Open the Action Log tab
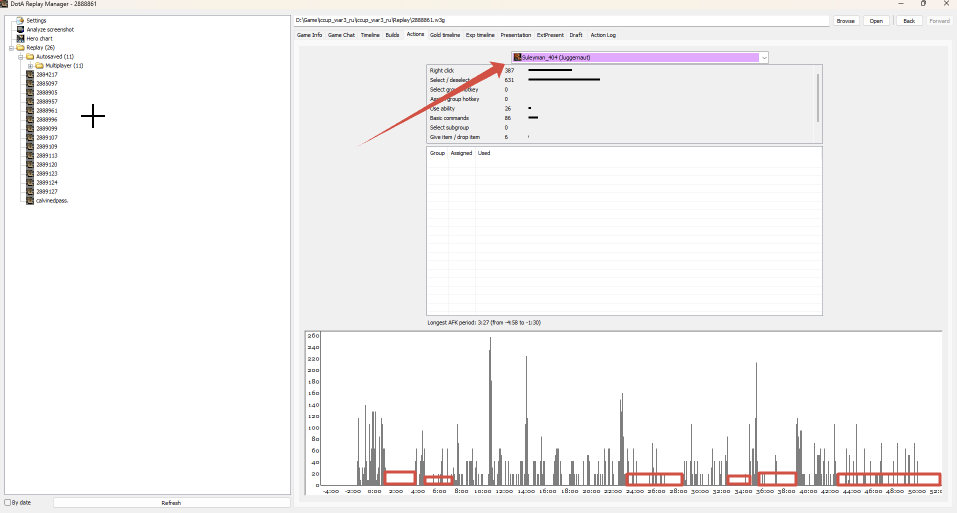 [x=603, y=35]
